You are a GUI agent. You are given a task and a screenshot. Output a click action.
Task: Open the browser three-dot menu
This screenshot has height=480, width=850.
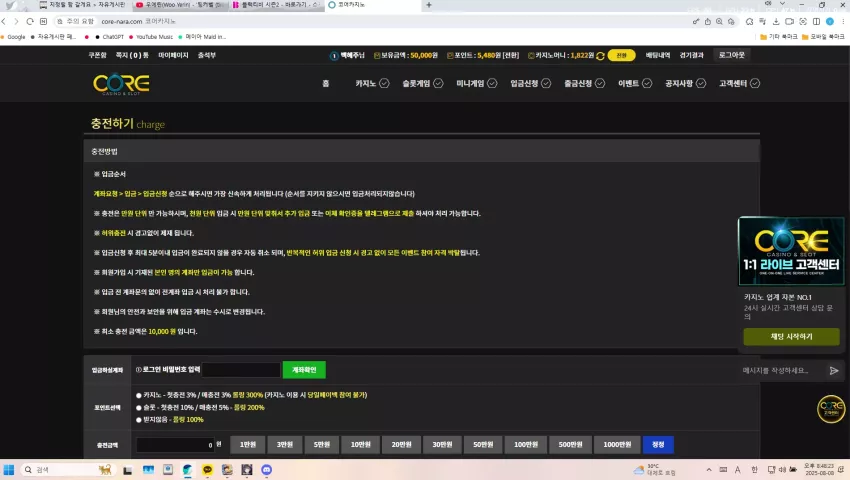[843, 21]
